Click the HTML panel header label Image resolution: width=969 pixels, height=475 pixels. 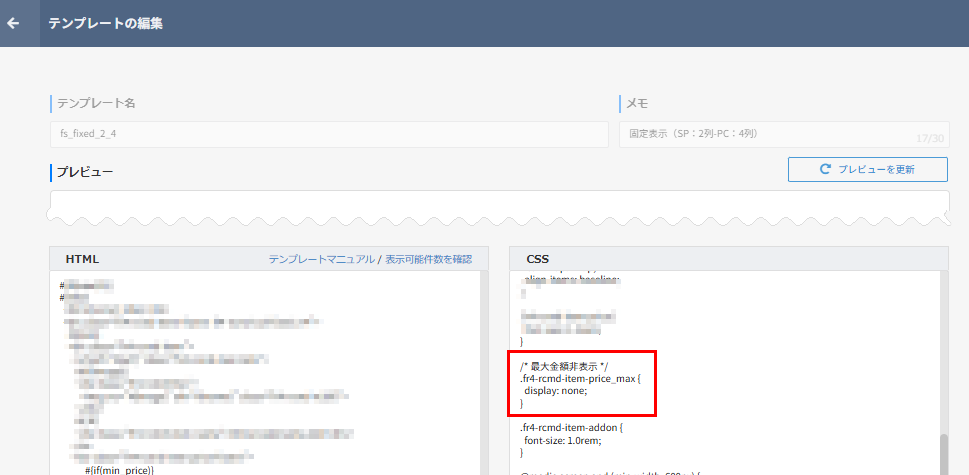coord(82,259)
